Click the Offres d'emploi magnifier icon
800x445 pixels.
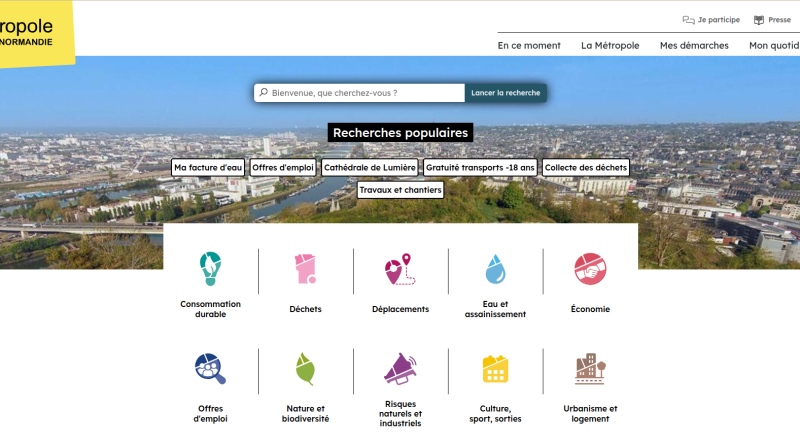tap(210, 369)
